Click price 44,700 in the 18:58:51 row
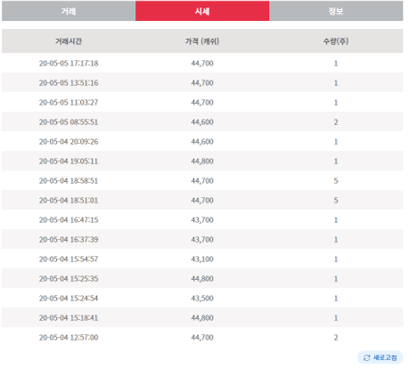 point(202,181)
